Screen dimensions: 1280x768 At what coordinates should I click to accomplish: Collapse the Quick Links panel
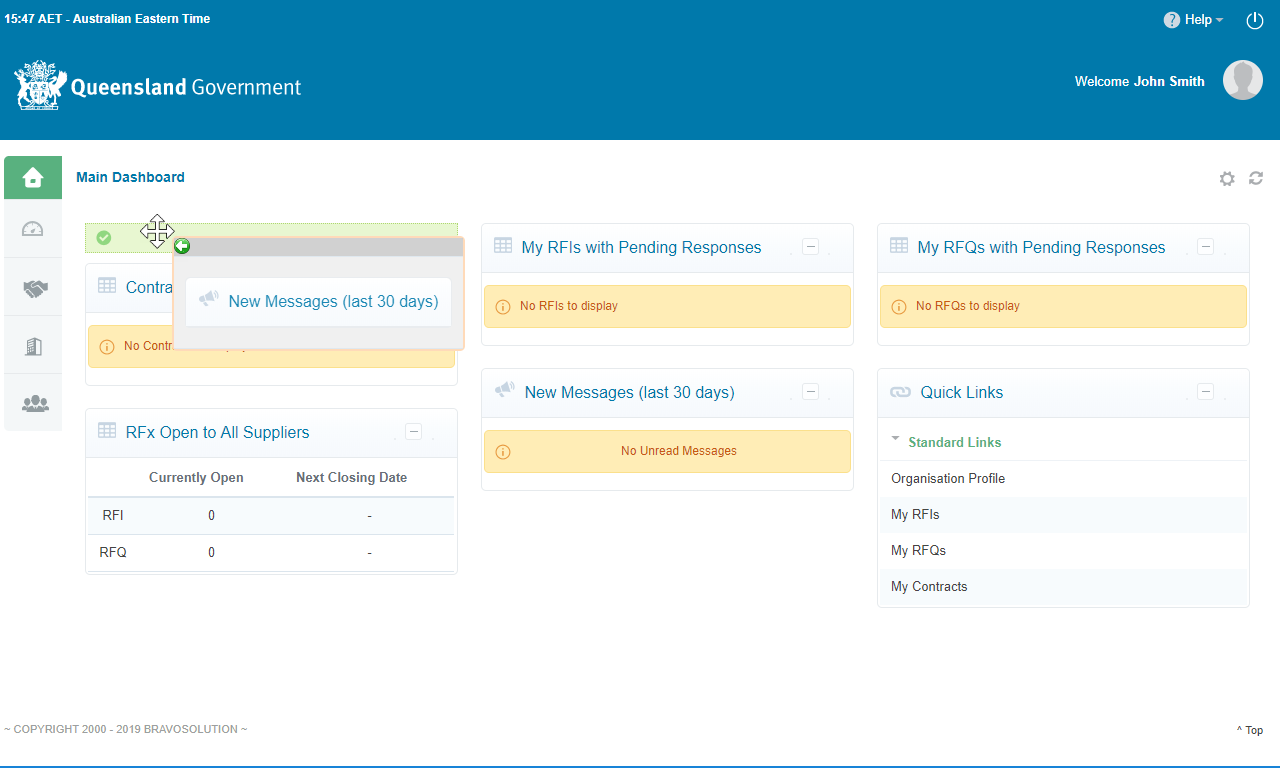point(1207,392)
